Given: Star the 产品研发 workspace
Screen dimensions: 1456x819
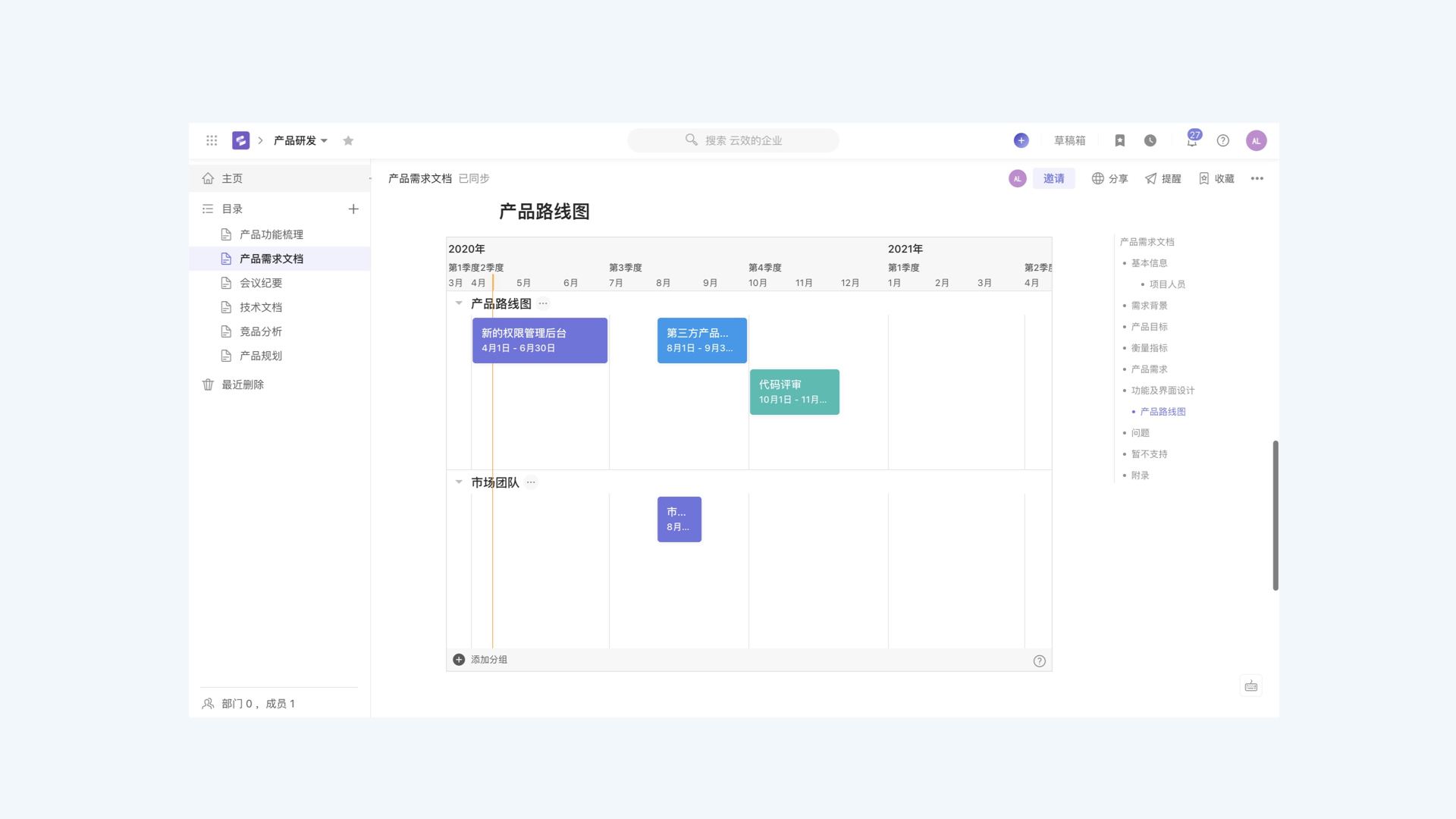Looking at the screenshot, I should click(x=348, y=140).
